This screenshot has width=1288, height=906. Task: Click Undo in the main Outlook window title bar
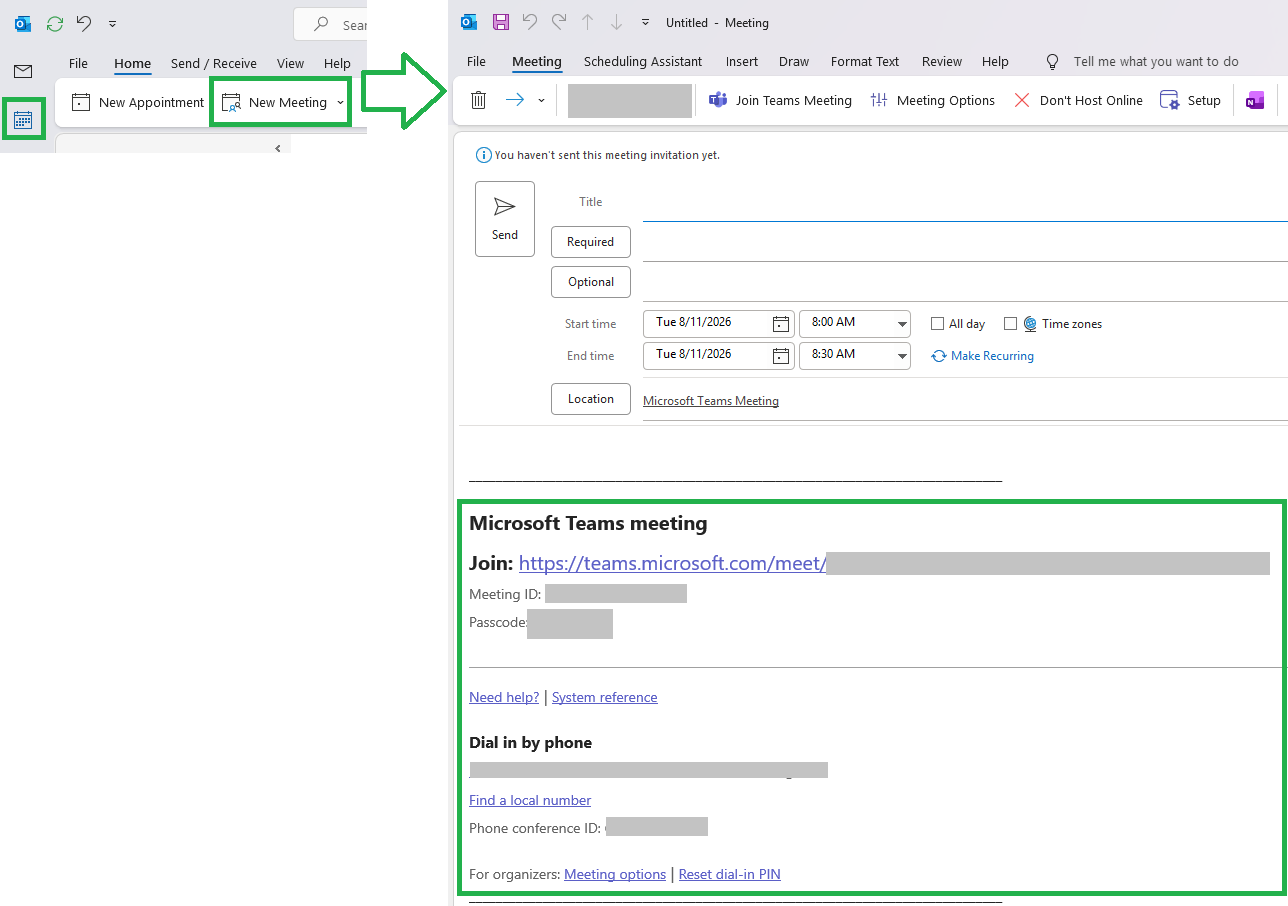click(84, 23)
